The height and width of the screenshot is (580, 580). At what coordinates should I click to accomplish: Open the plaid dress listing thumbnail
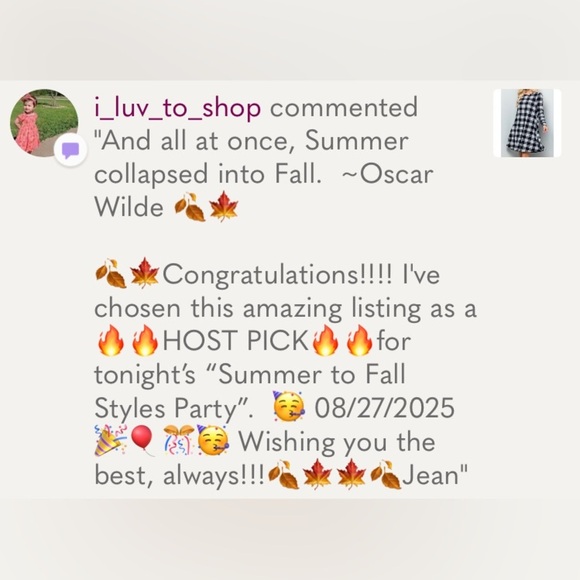coord(527,123)
